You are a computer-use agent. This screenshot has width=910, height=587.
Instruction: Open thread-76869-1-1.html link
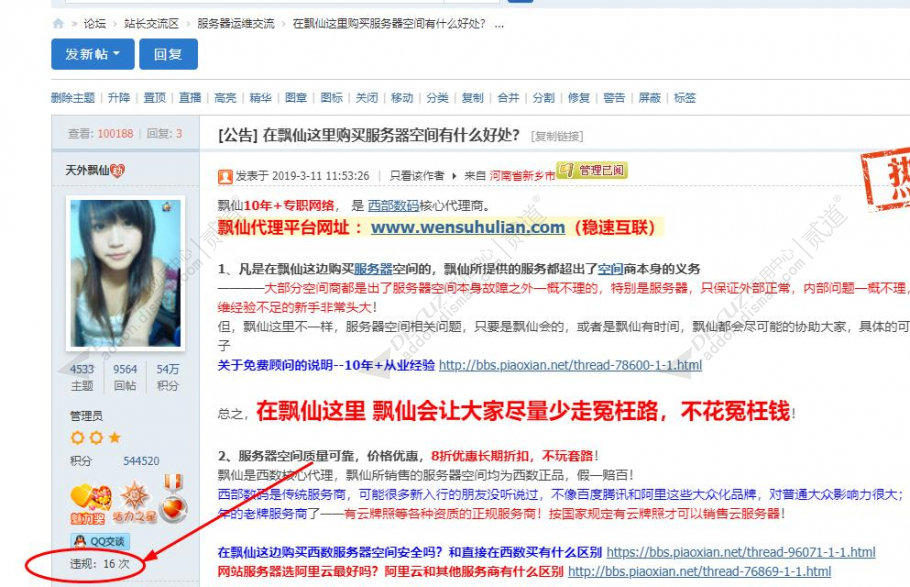point(699,571)
